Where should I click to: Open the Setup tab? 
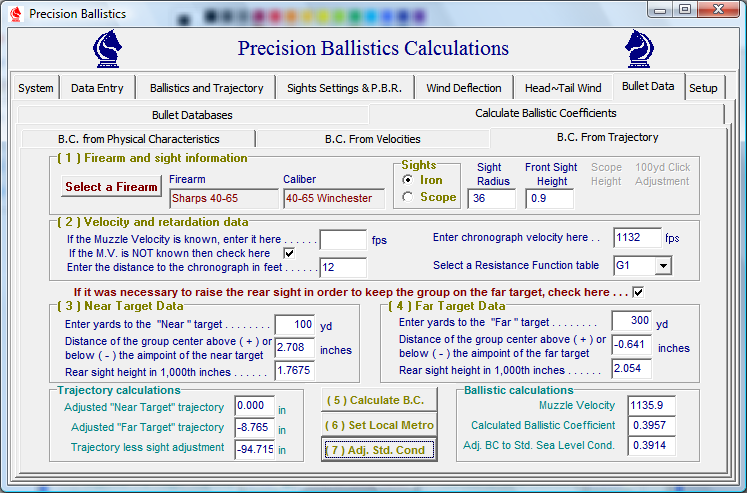(x=703, y=88)
